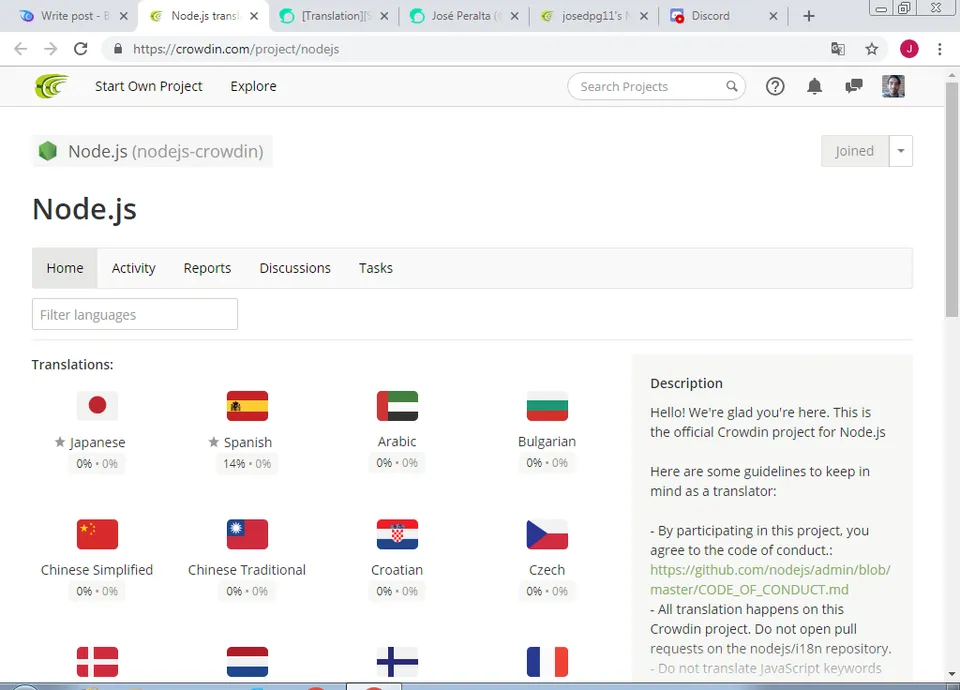Switch to the Tasks tab
960x690 pixels.
point(376,268)
